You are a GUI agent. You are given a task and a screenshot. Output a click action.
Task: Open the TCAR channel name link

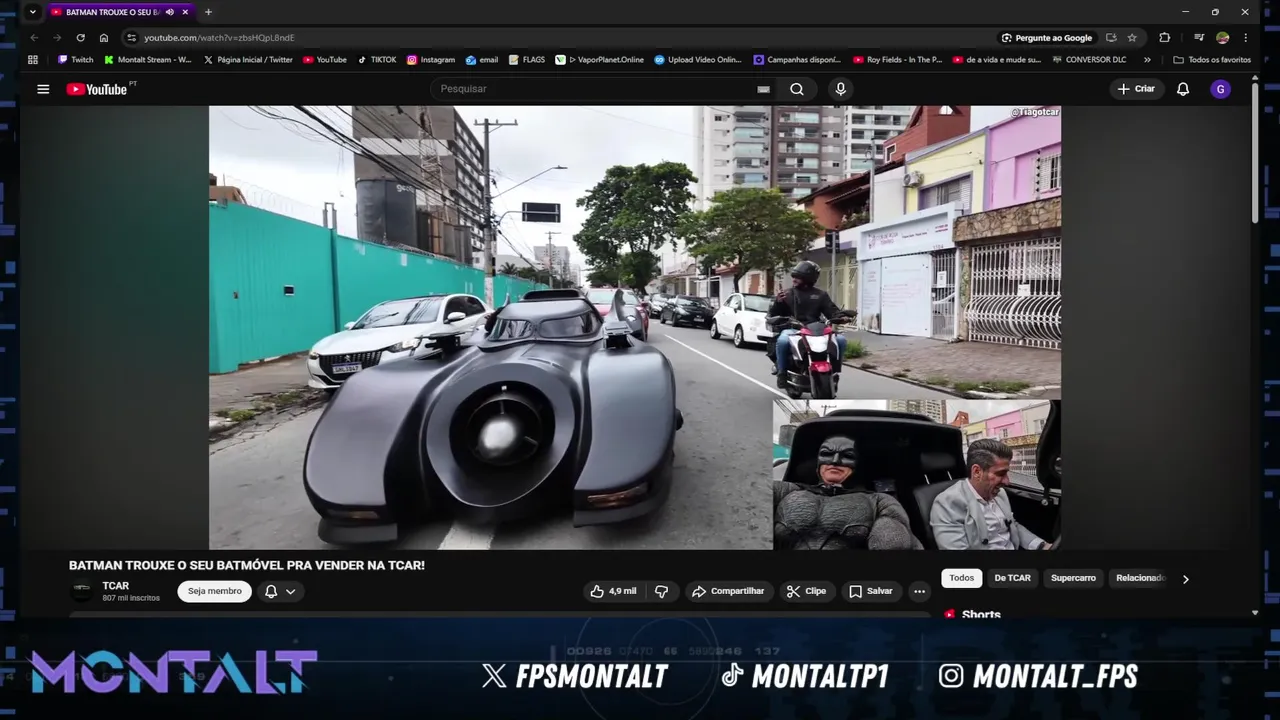[115, 586]
